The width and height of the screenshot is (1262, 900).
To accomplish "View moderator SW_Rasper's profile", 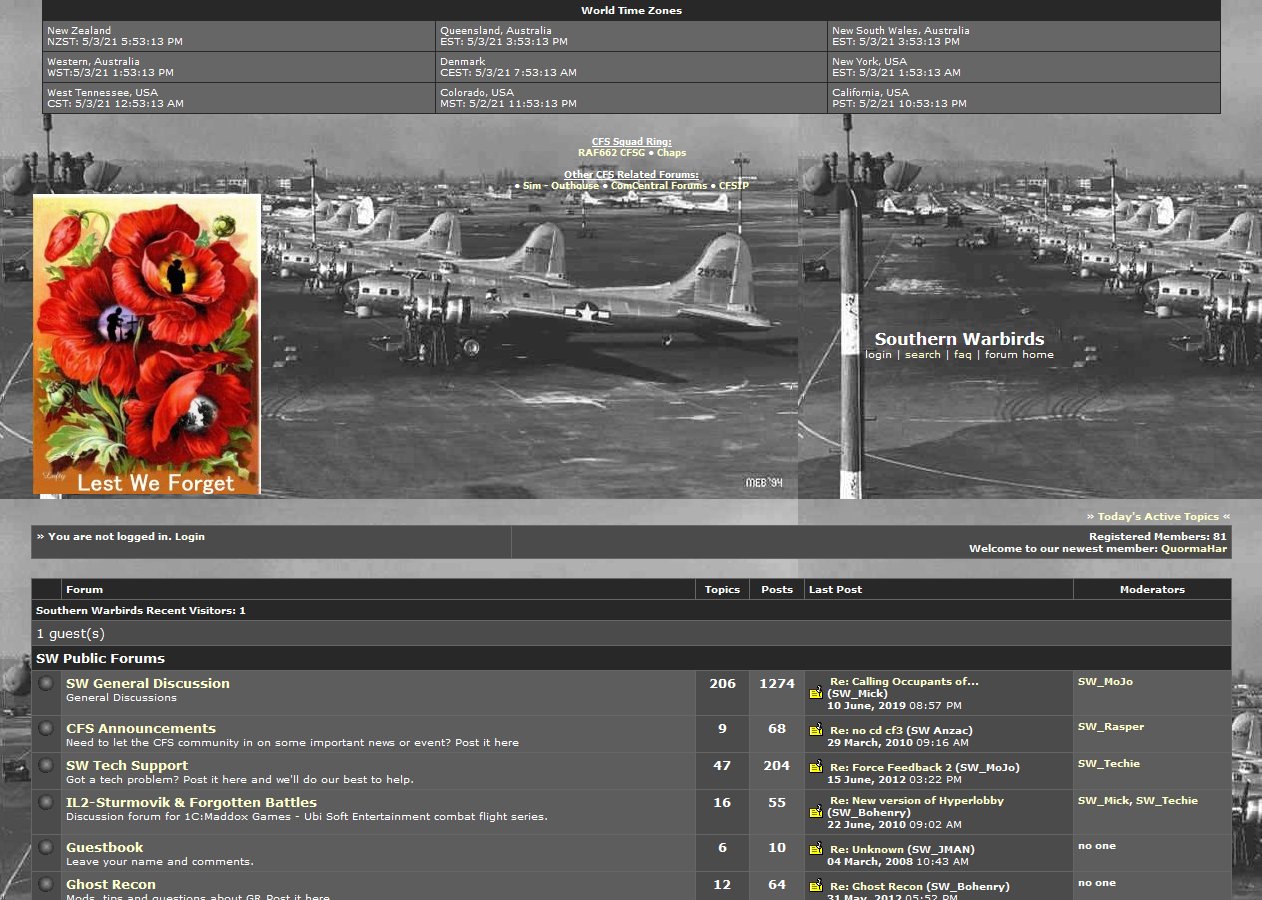I will coord(1110,727).
